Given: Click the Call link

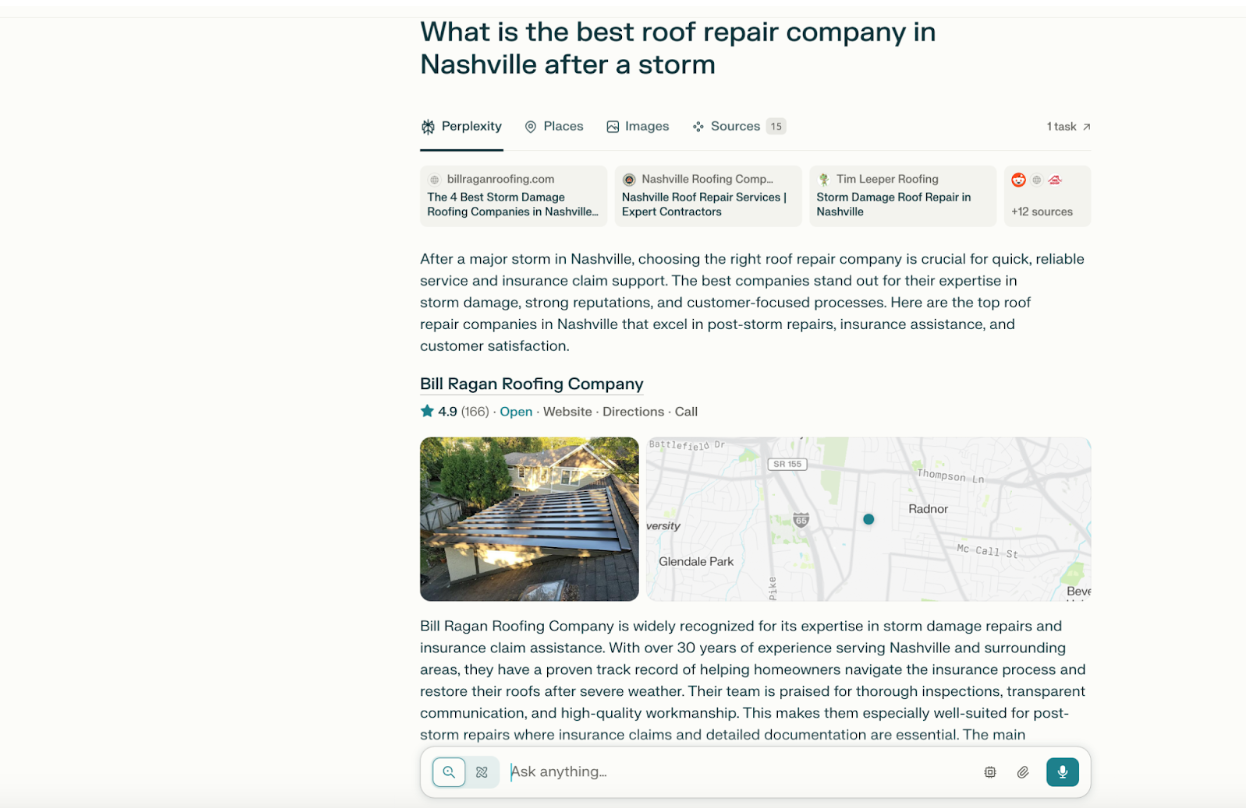Looking at the screenshot, I should coord(686,412).
